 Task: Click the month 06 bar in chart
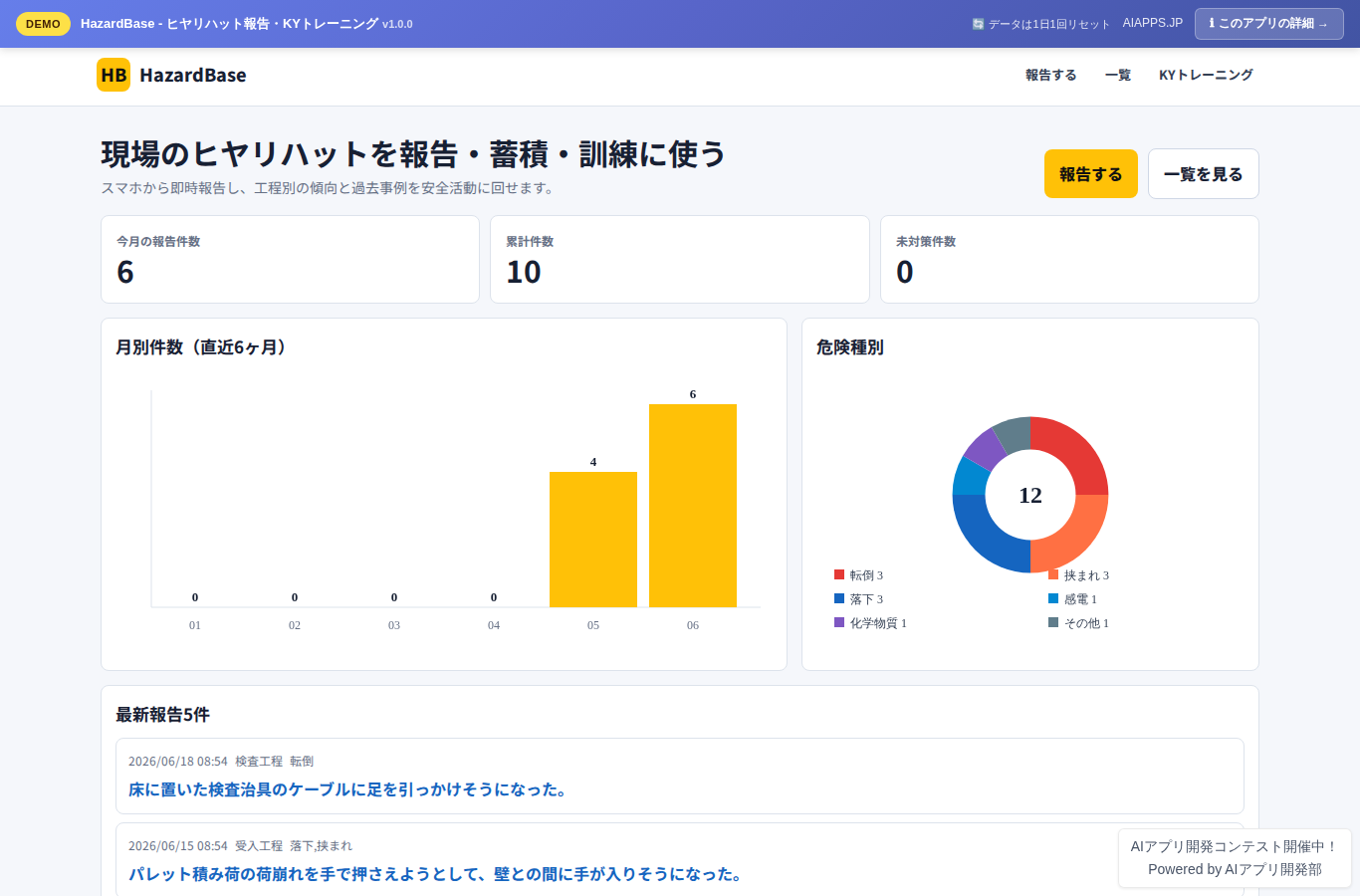point(693,506)
